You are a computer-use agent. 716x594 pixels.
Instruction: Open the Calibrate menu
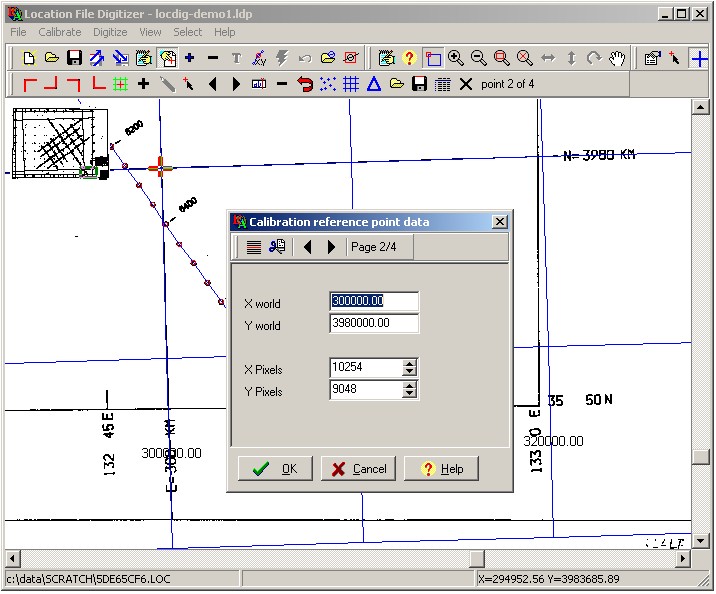(60, 32)
